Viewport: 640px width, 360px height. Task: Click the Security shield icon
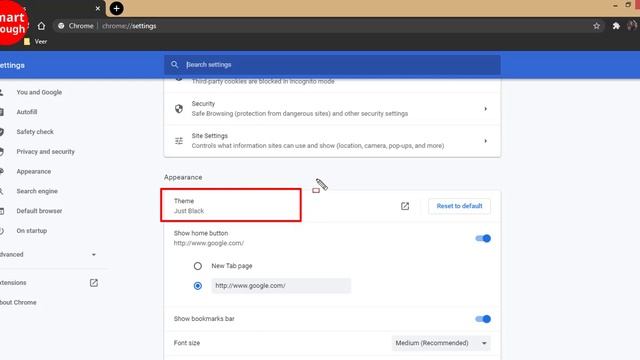[x=179, y=109]
